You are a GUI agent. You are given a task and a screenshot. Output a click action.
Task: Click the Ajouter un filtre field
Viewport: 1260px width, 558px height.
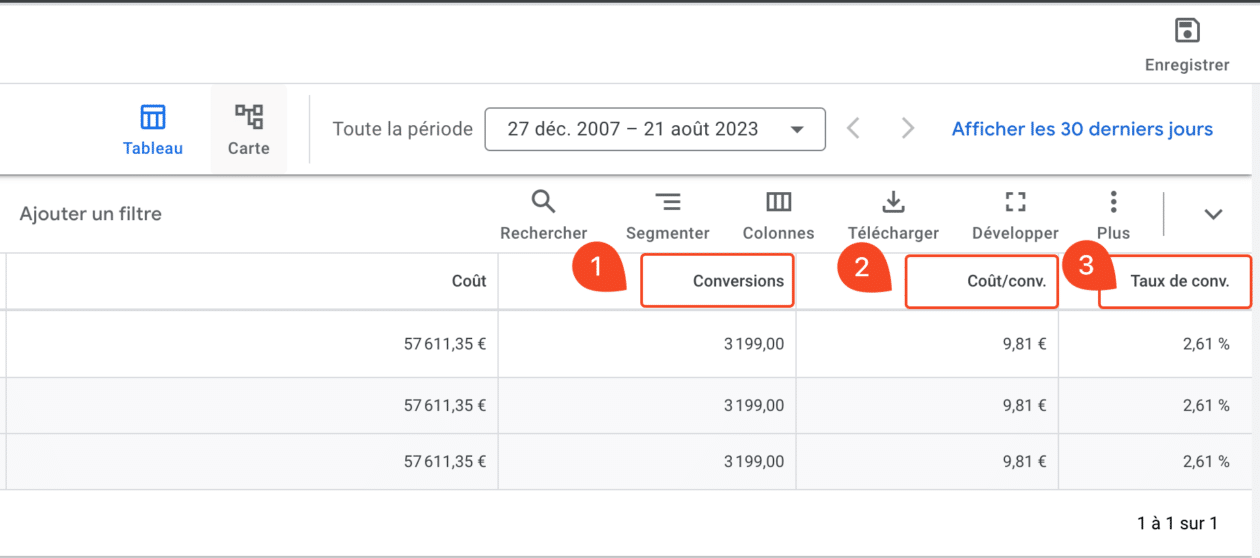(x=91, y=214)
